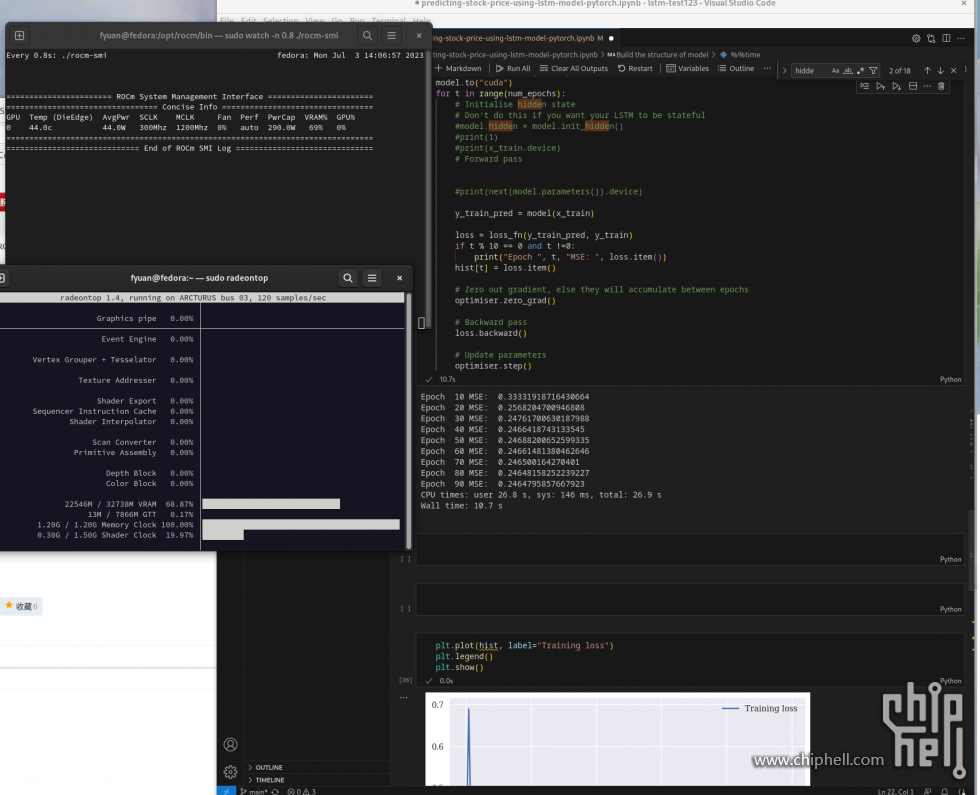The width and height of the screenshot is (980, 795).
Task: Open Accounts icon in activity bar
Action: coord(231,744)
